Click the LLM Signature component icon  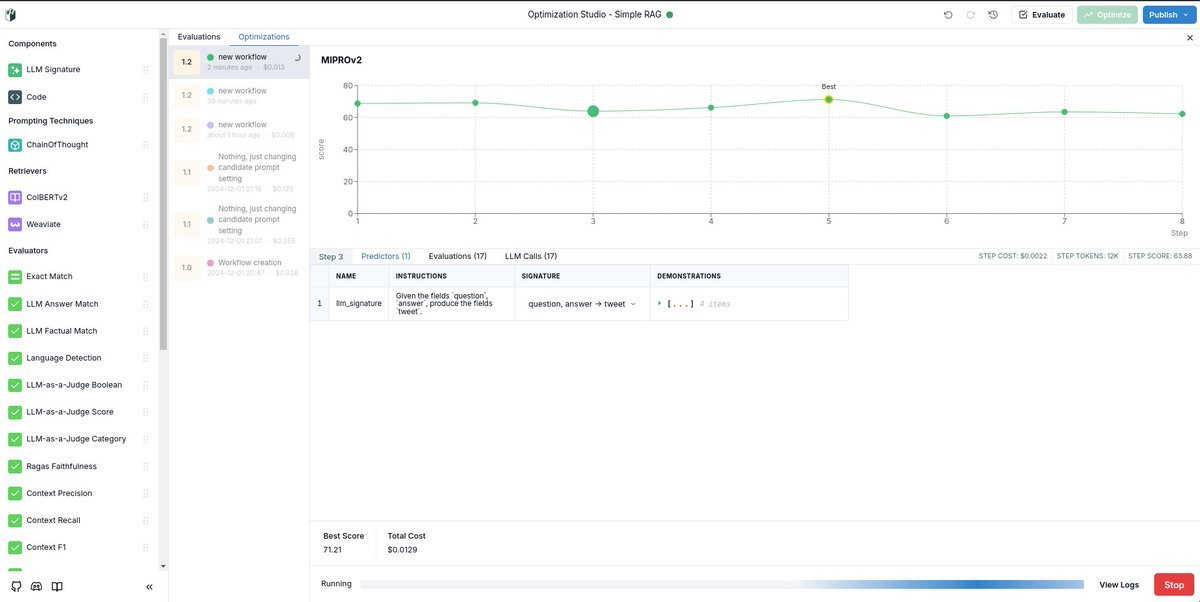click(15, 70)
